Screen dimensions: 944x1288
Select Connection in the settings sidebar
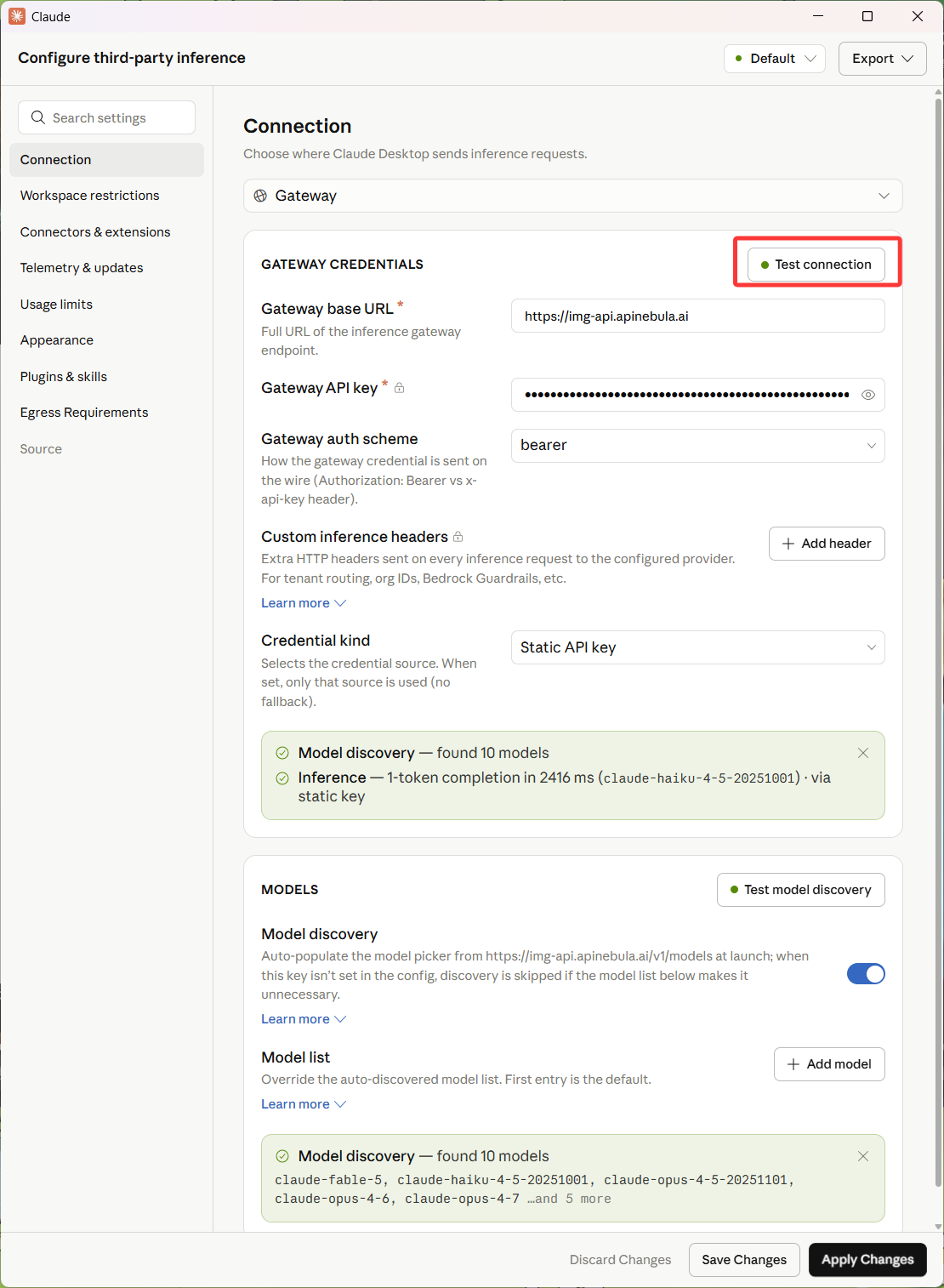[107, 160]
